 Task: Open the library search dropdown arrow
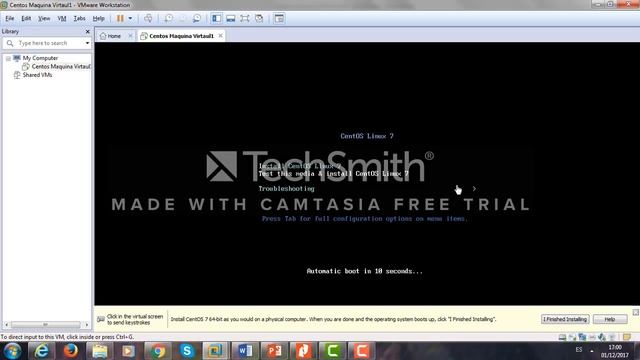pyautogui.click(x=87, y=43)
